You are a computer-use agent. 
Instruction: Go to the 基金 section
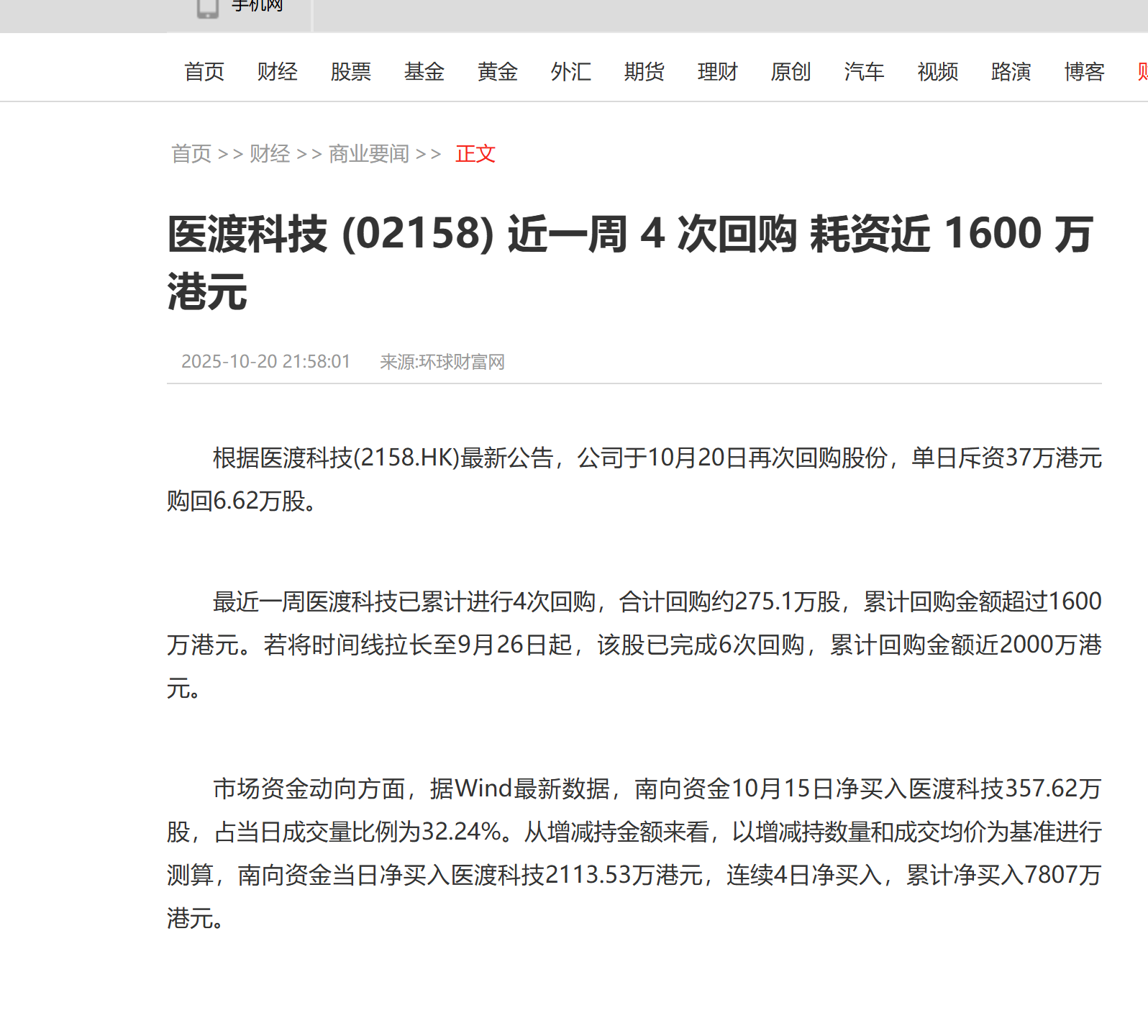[424, 72]
